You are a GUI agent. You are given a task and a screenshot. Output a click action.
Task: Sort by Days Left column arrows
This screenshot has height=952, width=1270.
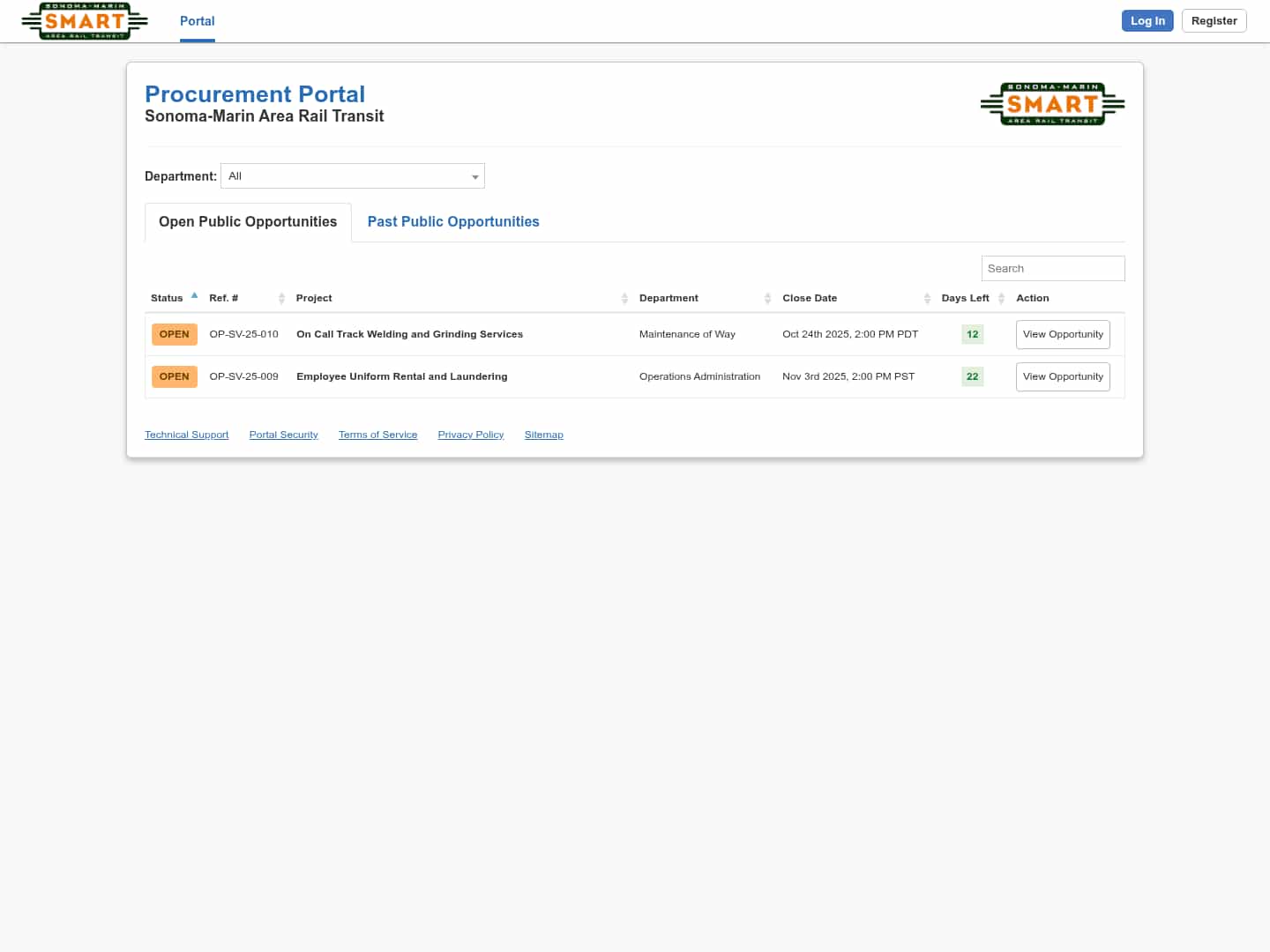click(1001, 299)
